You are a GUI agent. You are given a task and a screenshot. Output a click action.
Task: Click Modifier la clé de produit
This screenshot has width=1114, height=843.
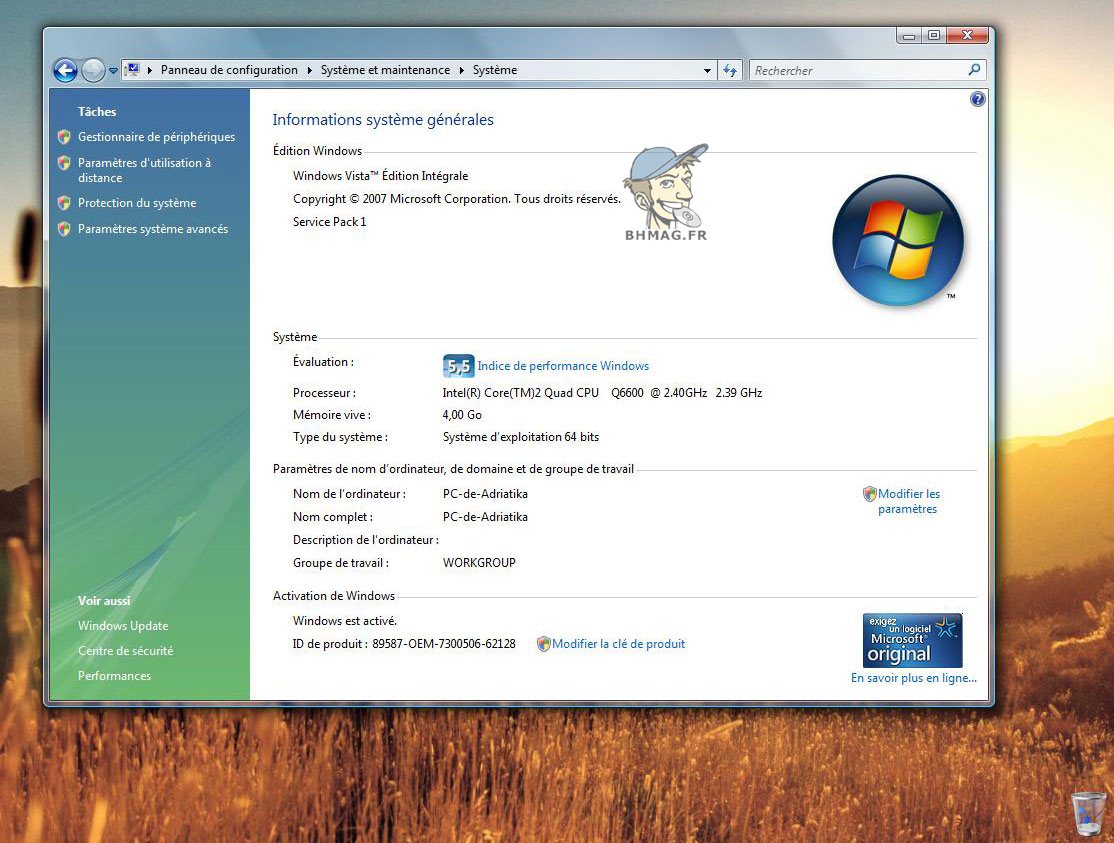(618, 643)
